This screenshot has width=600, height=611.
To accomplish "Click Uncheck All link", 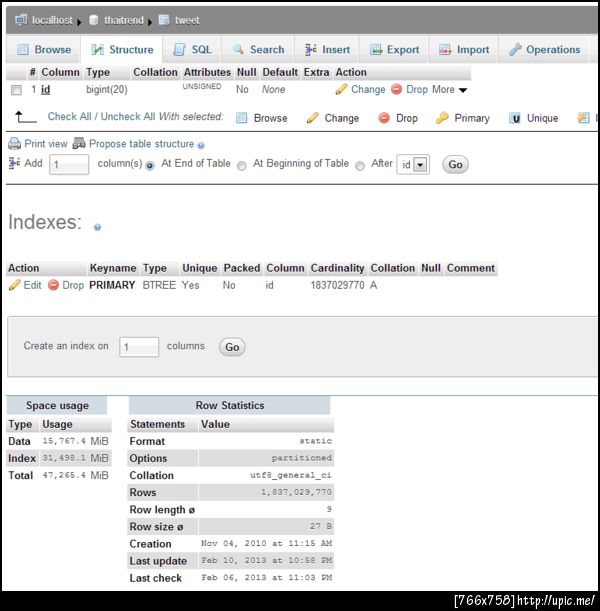I will coord(128,117).
